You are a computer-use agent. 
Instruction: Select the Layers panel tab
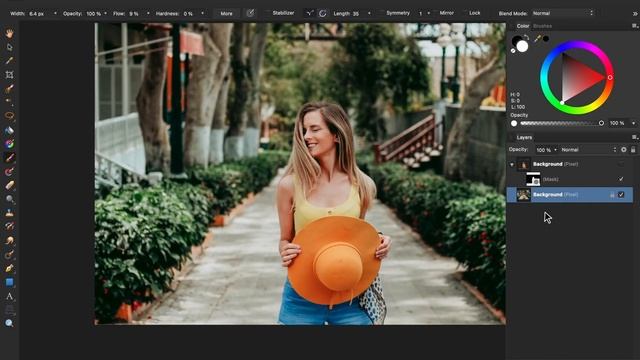tap(524, 138)
